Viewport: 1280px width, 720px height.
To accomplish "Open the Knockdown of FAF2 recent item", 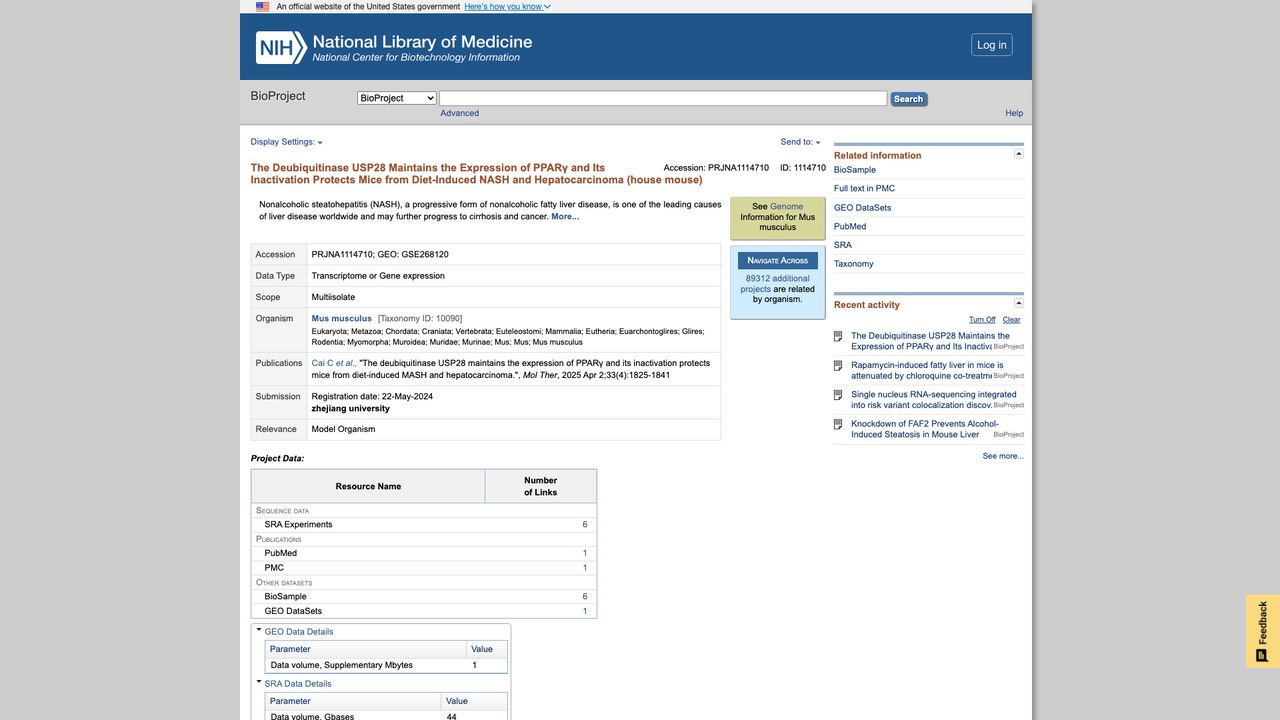I will [x=925, y=429].
